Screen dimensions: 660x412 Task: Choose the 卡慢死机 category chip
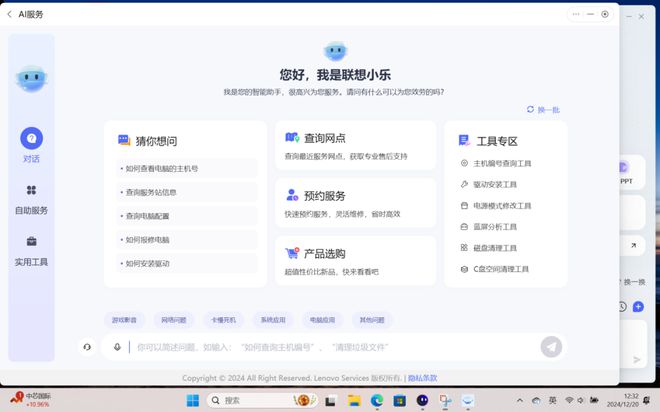point(223,320)
